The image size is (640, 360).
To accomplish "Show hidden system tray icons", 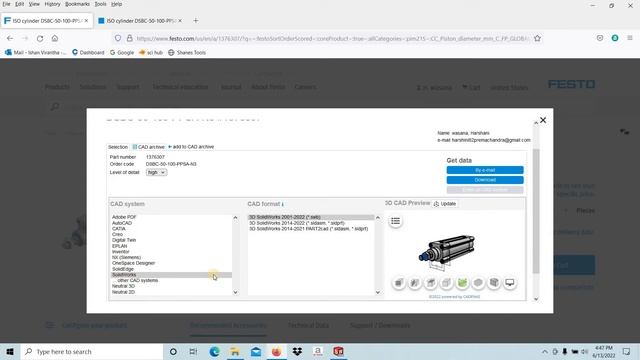I will click(544, 351).
